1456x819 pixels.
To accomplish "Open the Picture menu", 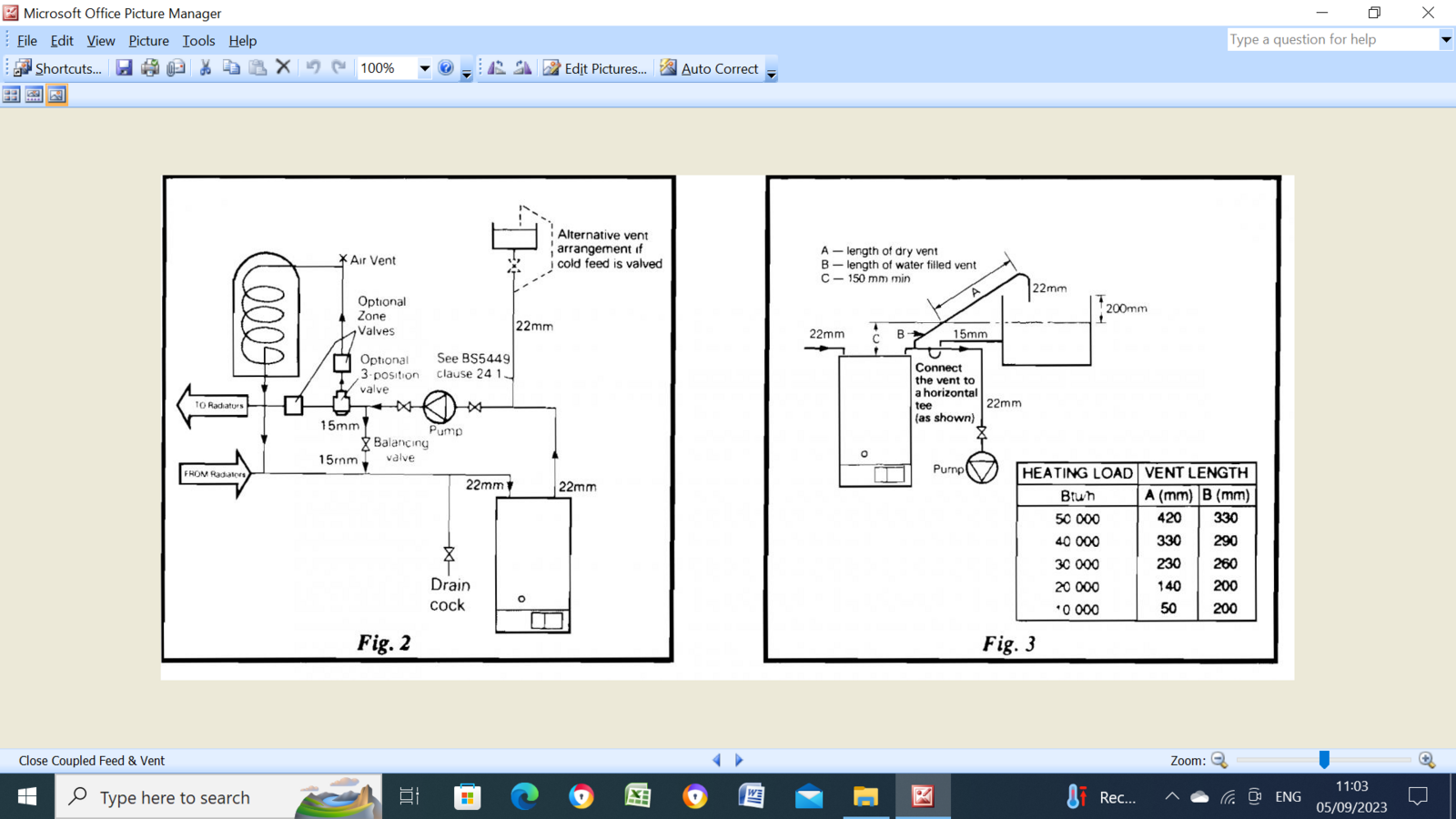I will pyautogui.click(x=148, y=41).
